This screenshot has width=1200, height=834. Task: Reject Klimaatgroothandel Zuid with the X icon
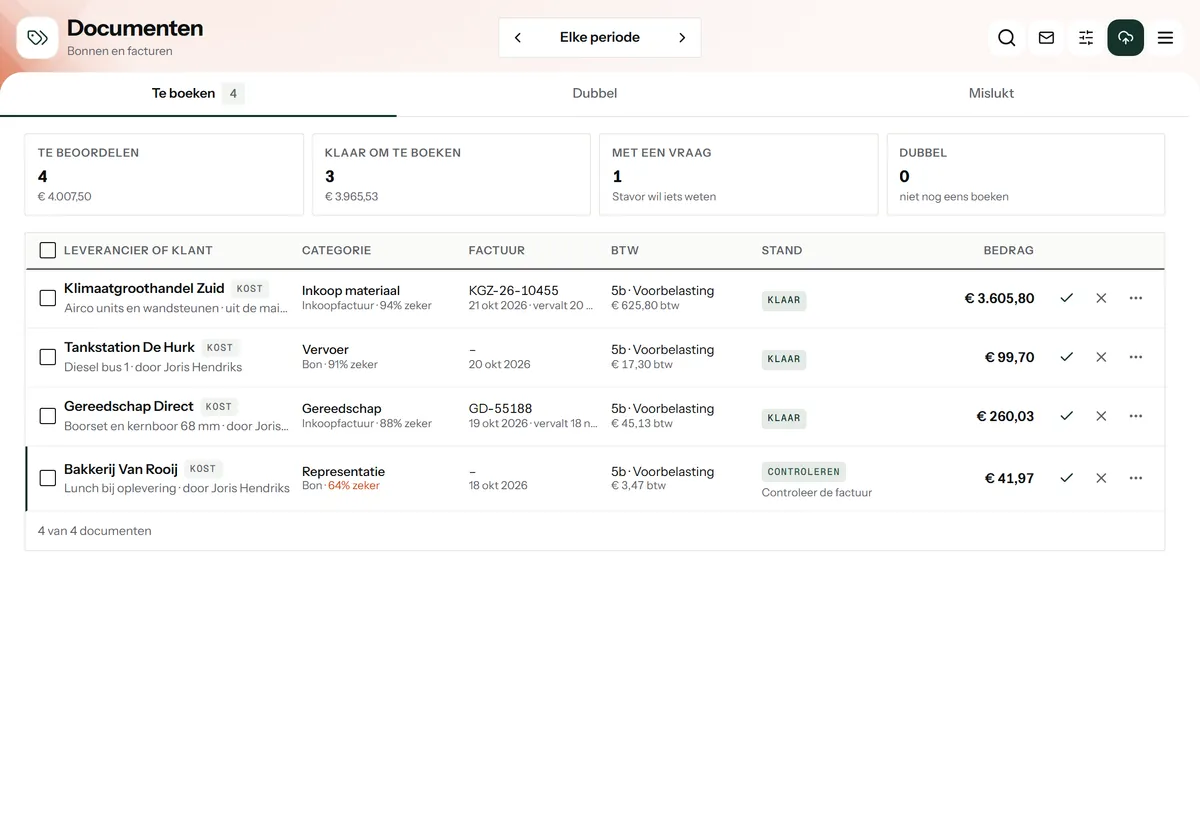coord(1101,298)
